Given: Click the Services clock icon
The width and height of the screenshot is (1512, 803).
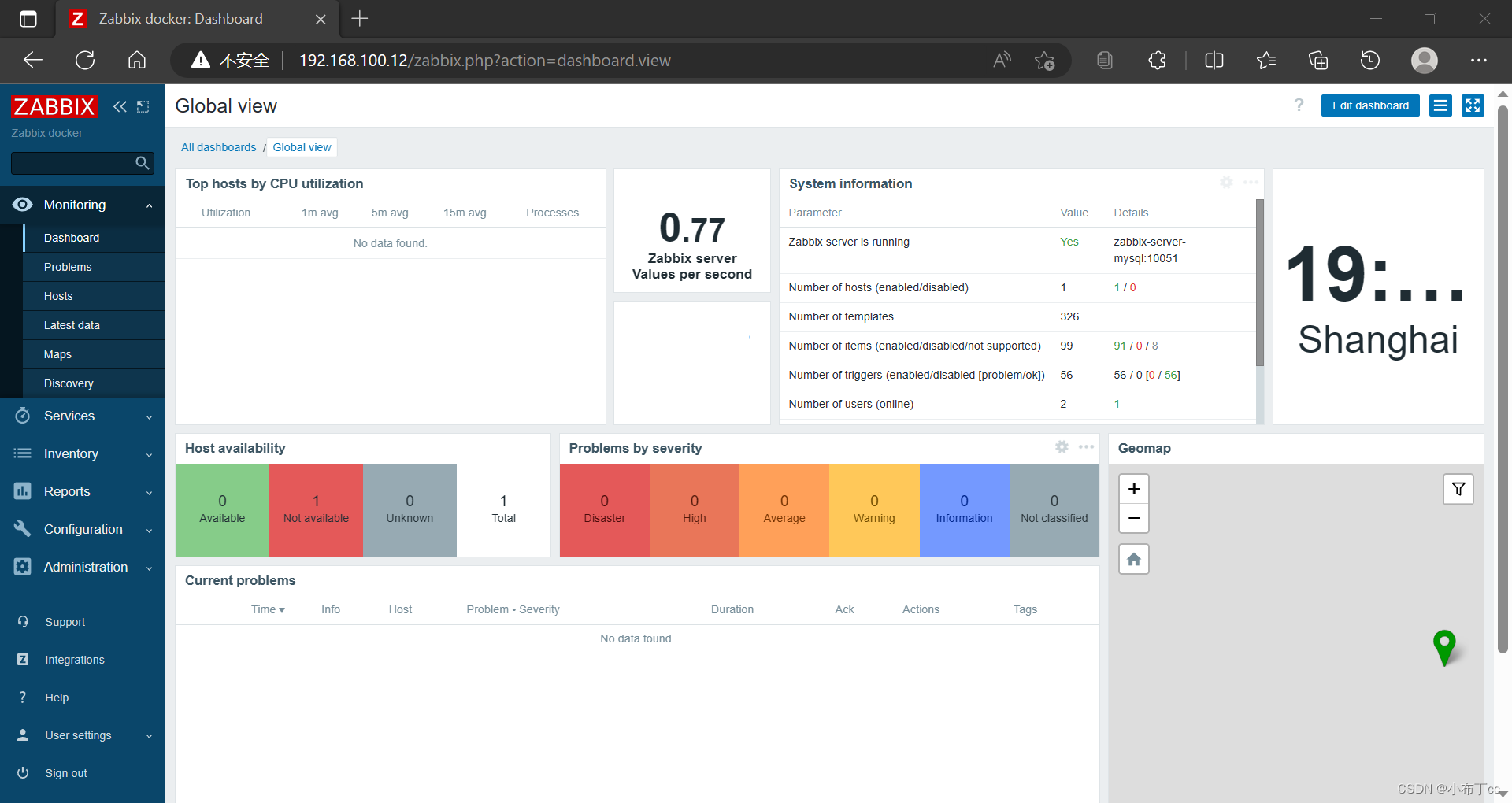Looking at the screenshot, I should 23,416.
